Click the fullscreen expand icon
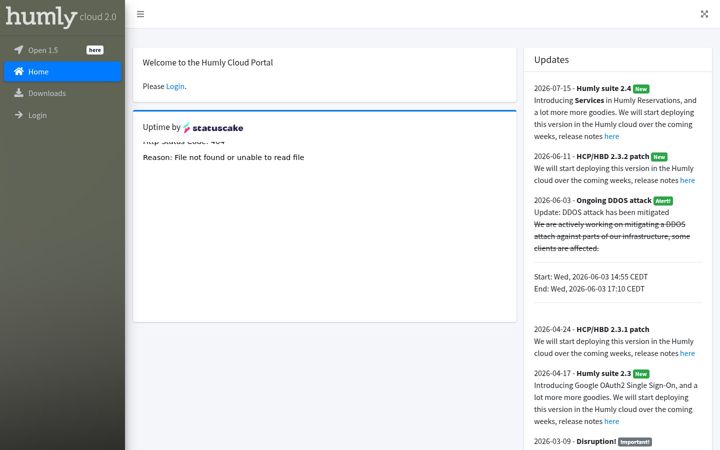Viewport: 720px width, 450px height. coord(704,14)
